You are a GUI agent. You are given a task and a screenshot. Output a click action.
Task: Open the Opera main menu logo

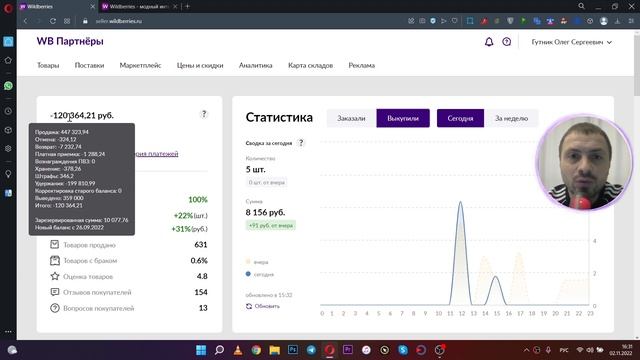[x=8, y=8]
